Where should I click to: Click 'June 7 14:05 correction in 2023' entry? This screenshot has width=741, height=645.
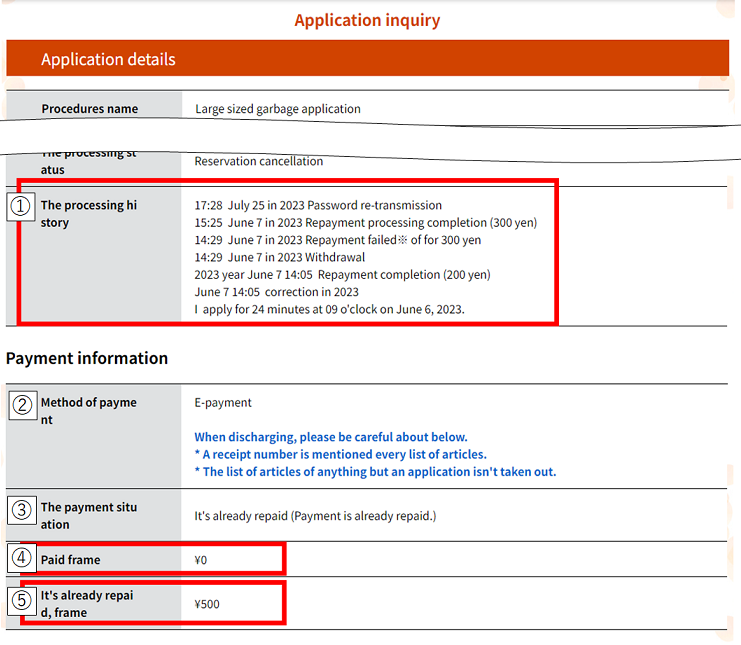point(276,292)
